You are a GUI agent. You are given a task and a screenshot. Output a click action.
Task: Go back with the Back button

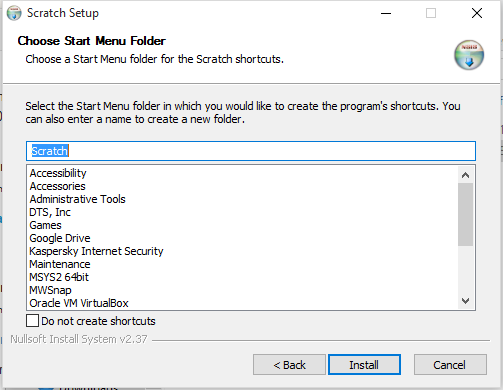pyautogui.click(x=289, y=365)
